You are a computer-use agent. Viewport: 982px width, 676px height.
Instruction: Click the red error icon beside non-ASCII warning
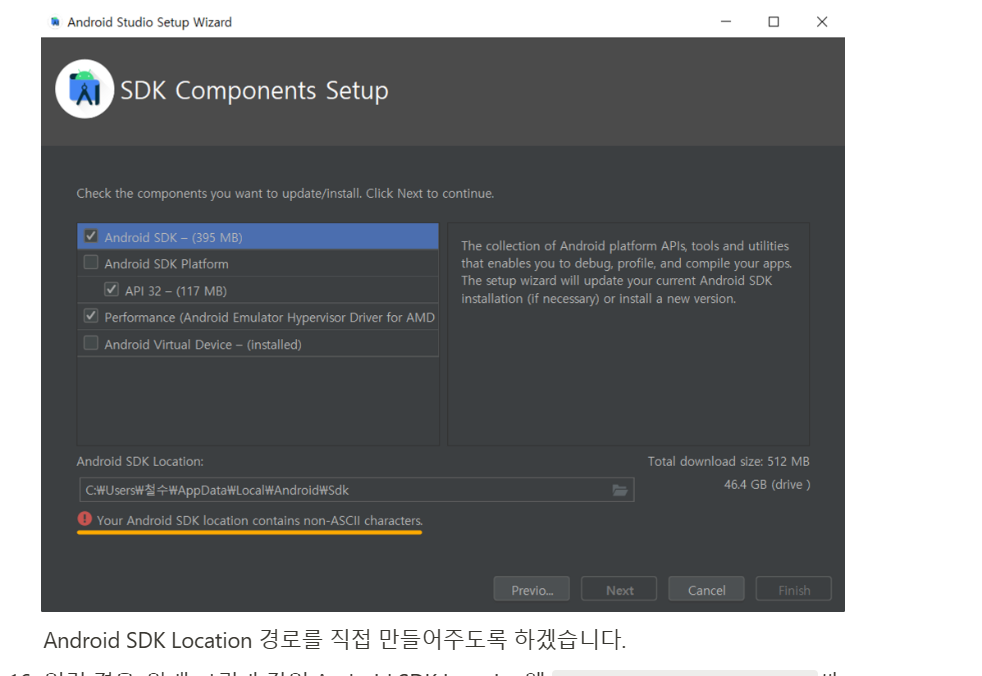(85, 519)
